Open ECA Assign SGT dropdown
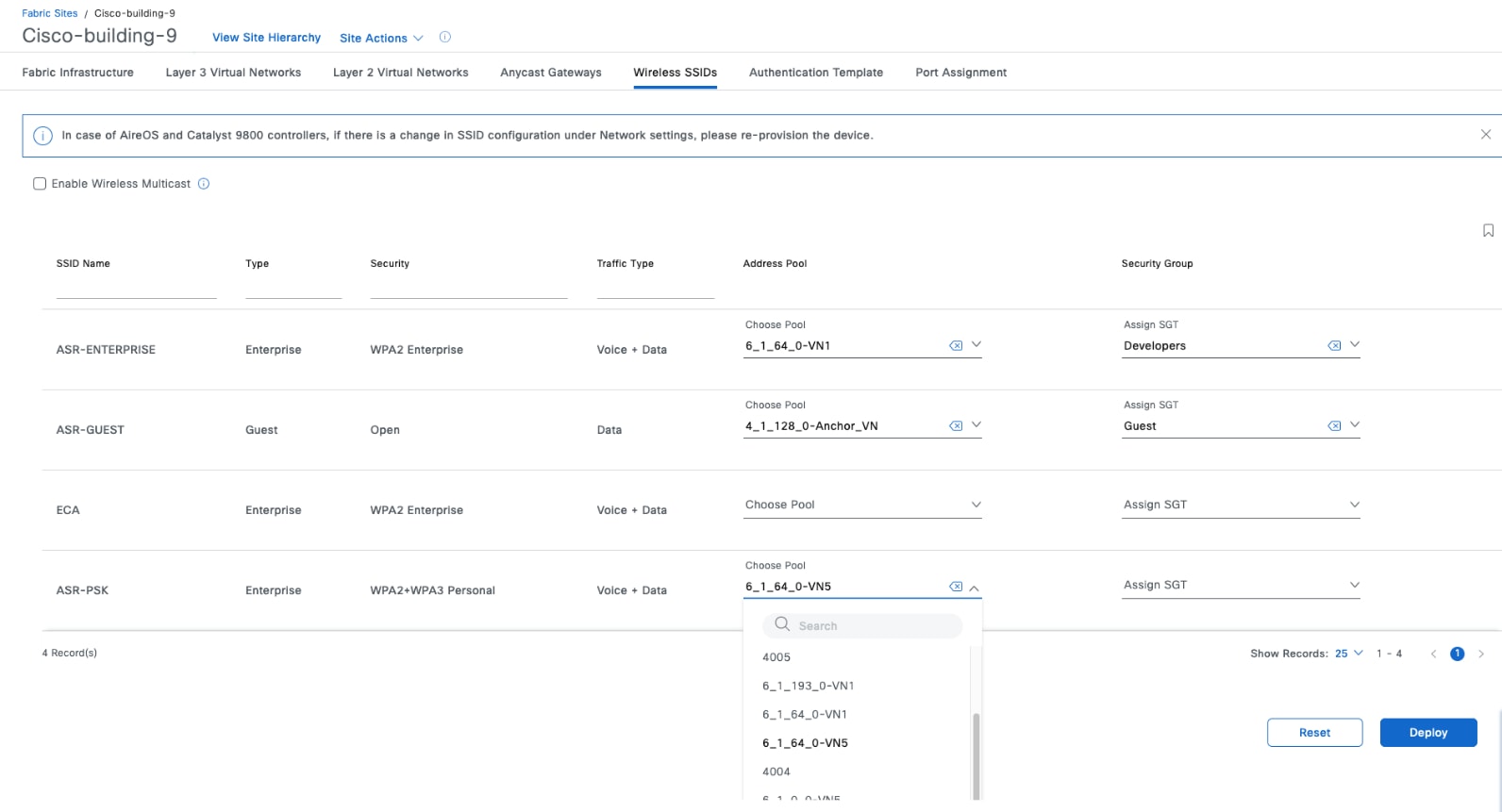This screenshot has width=1502, height=812. (x=1241, y=505)
